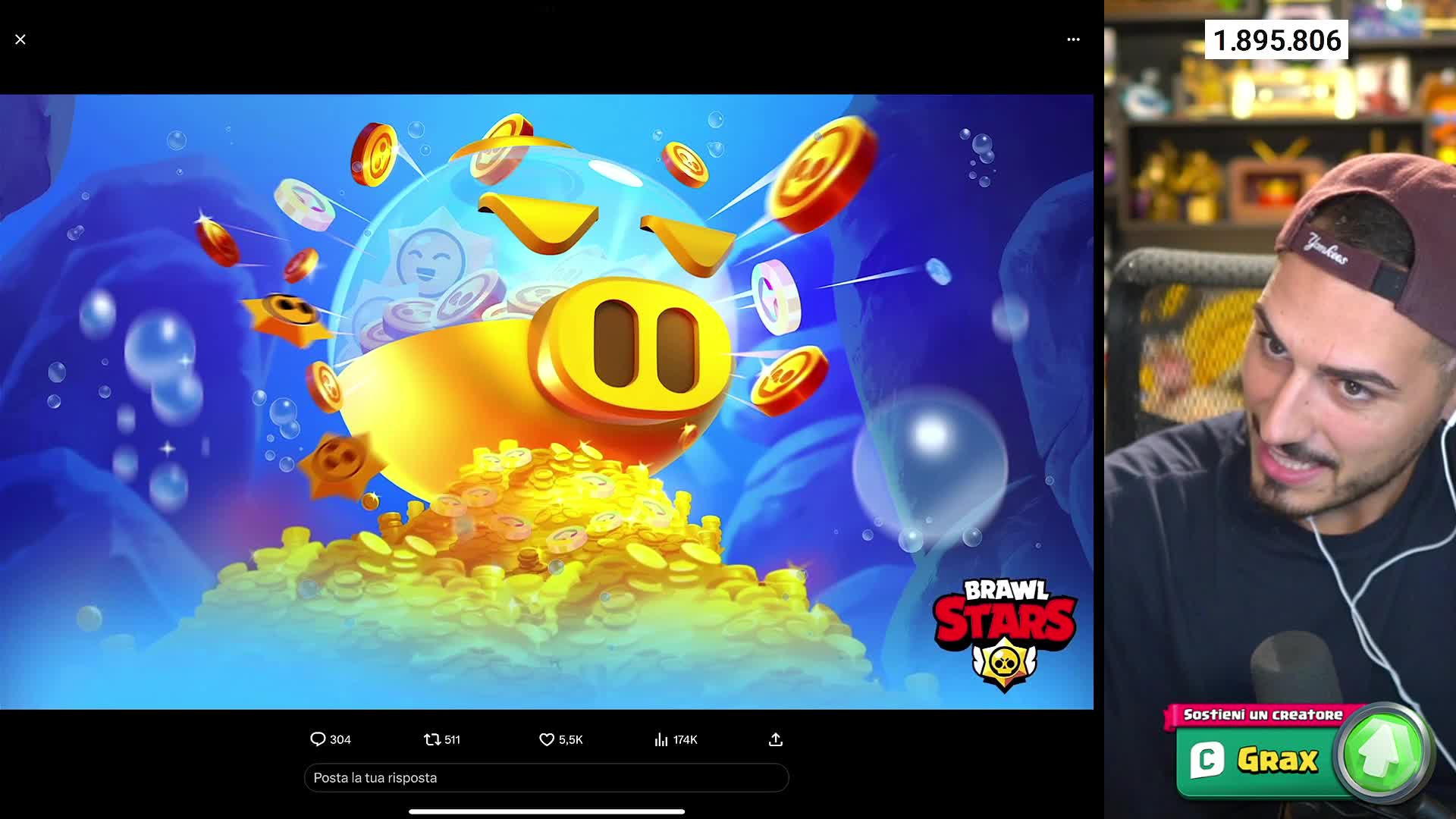Click the 'Sostieni un creatore' pink label
The width and height of the screenshot is (1456, 819).
point(1262,714)
